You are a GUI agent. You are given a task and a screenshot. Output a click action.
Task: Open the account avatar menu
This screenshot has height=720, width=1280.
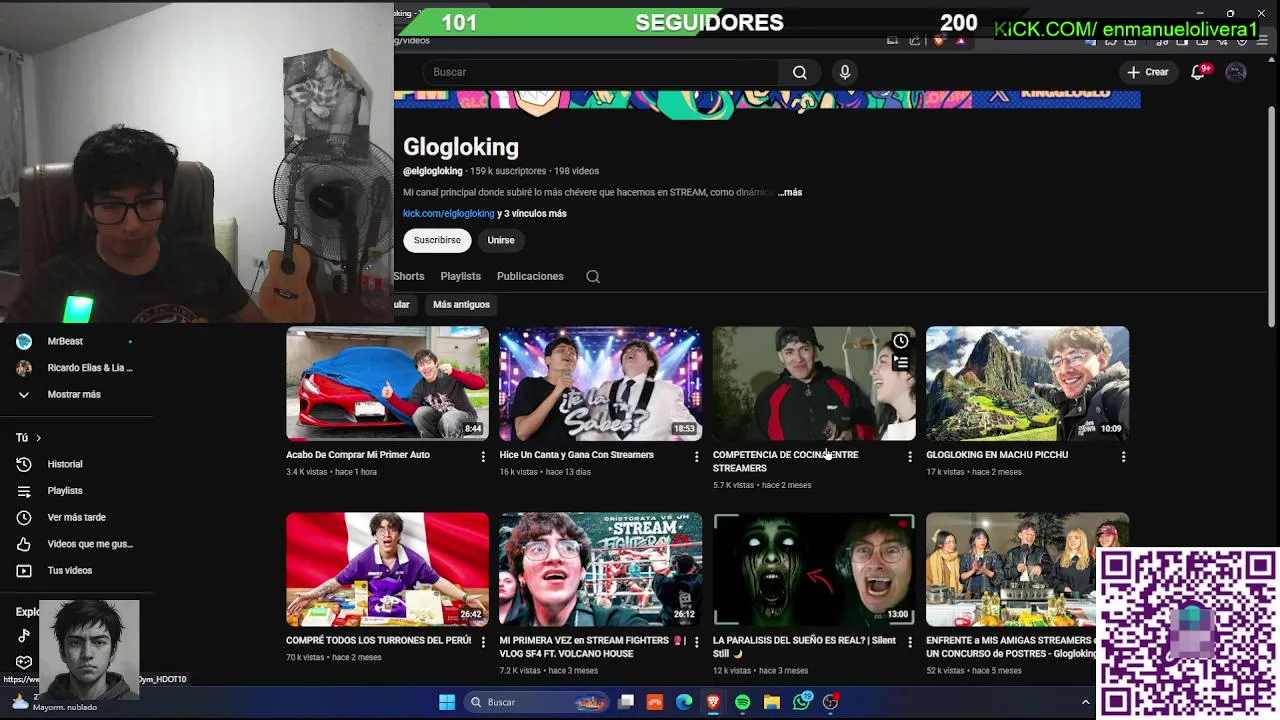[x=1236, y=72]
